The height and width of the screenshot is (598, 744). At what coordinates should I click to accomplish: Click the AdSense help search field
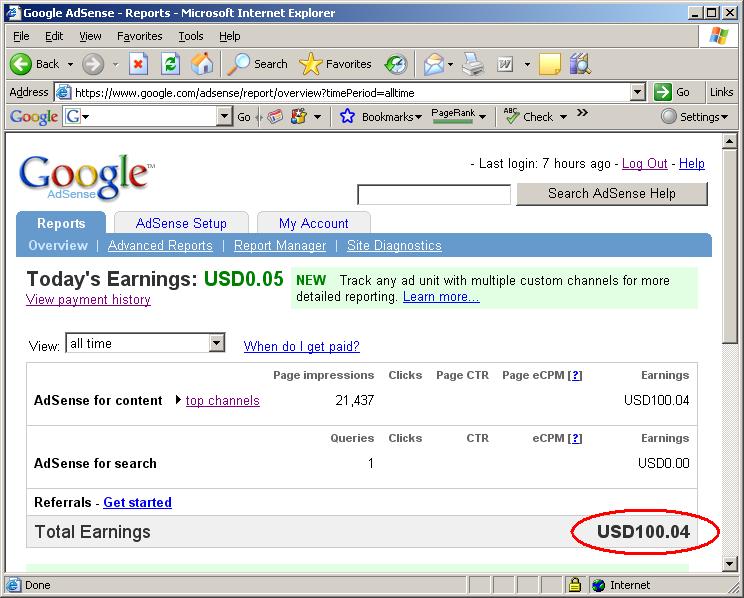pyautogui.click(x=434, y=195)
